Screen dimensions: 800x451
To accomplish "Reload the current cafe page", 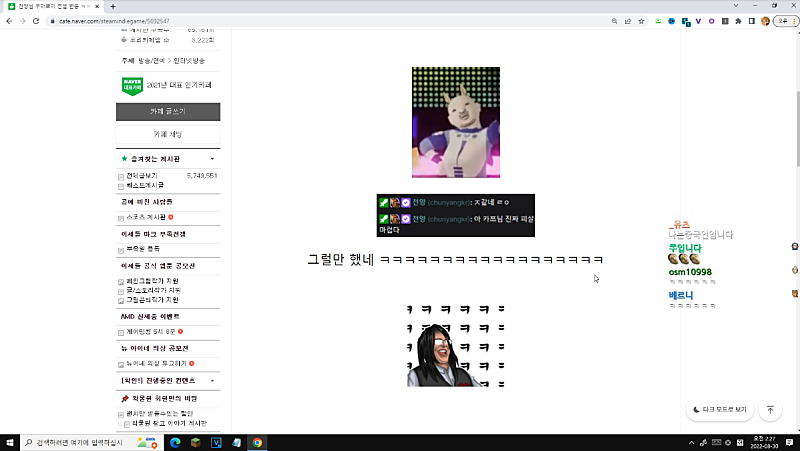I will tap(36, 21).
